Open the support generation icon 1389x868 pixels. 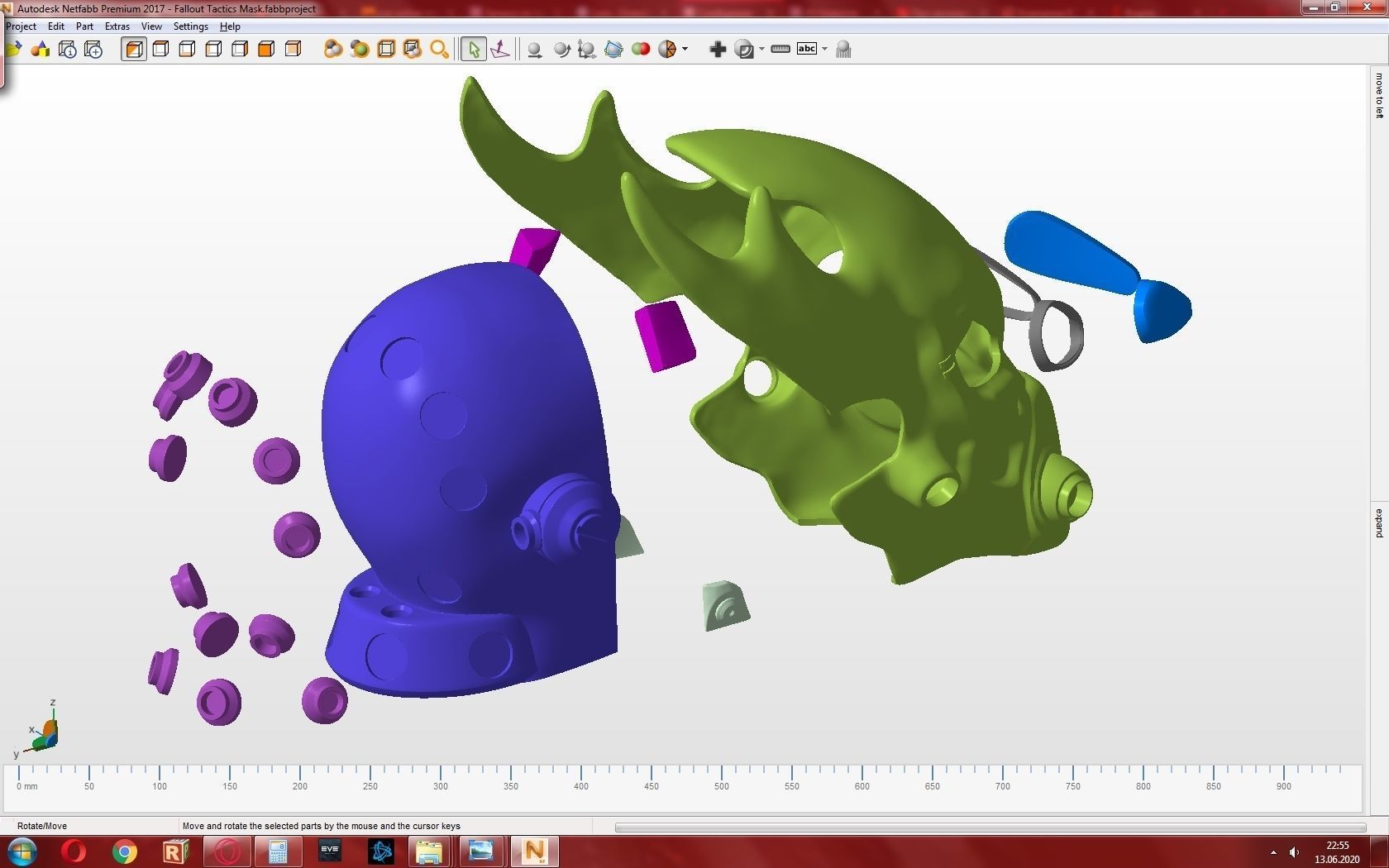843,50
